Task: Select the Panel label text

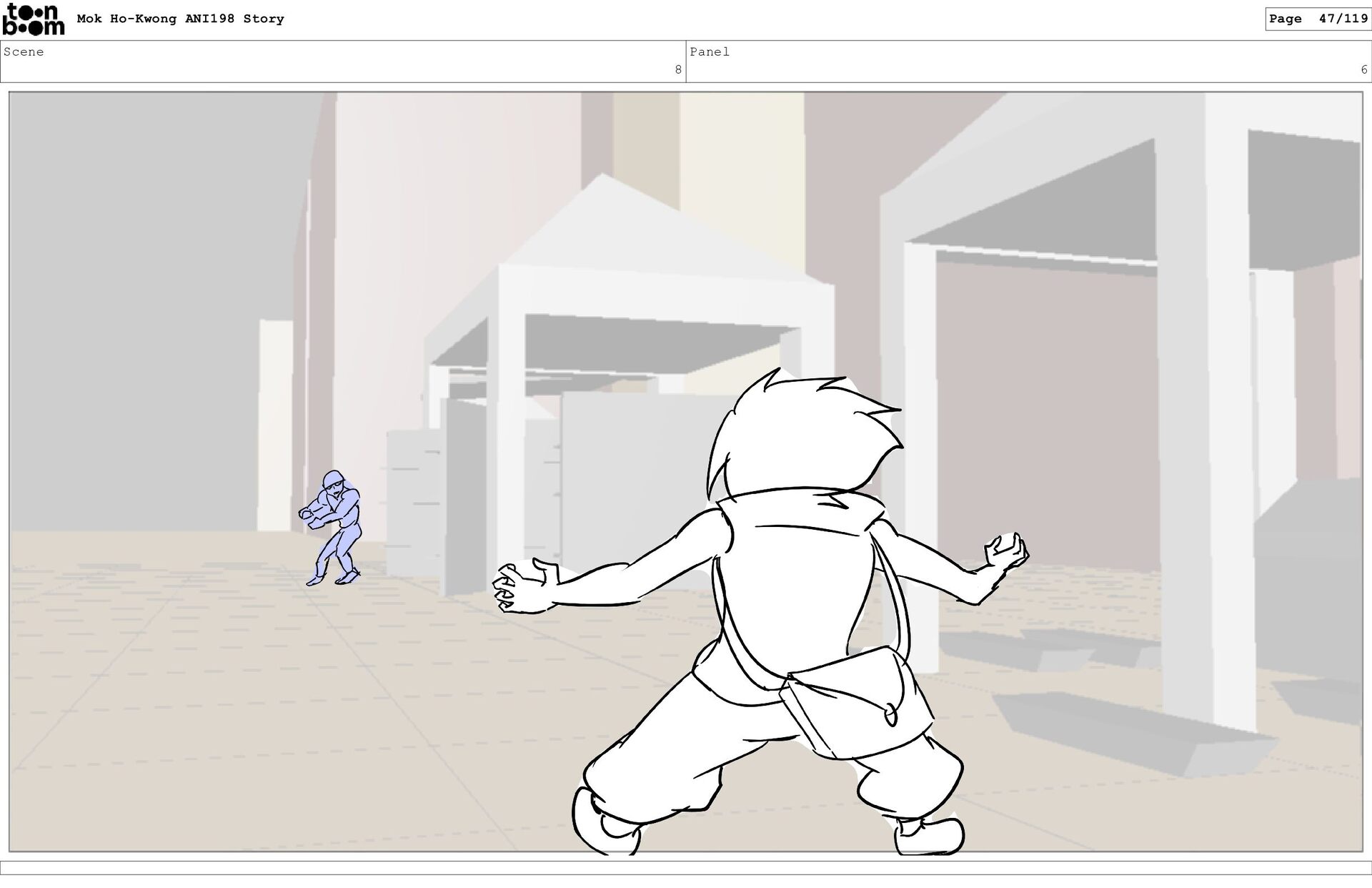Action: (709, 52)
